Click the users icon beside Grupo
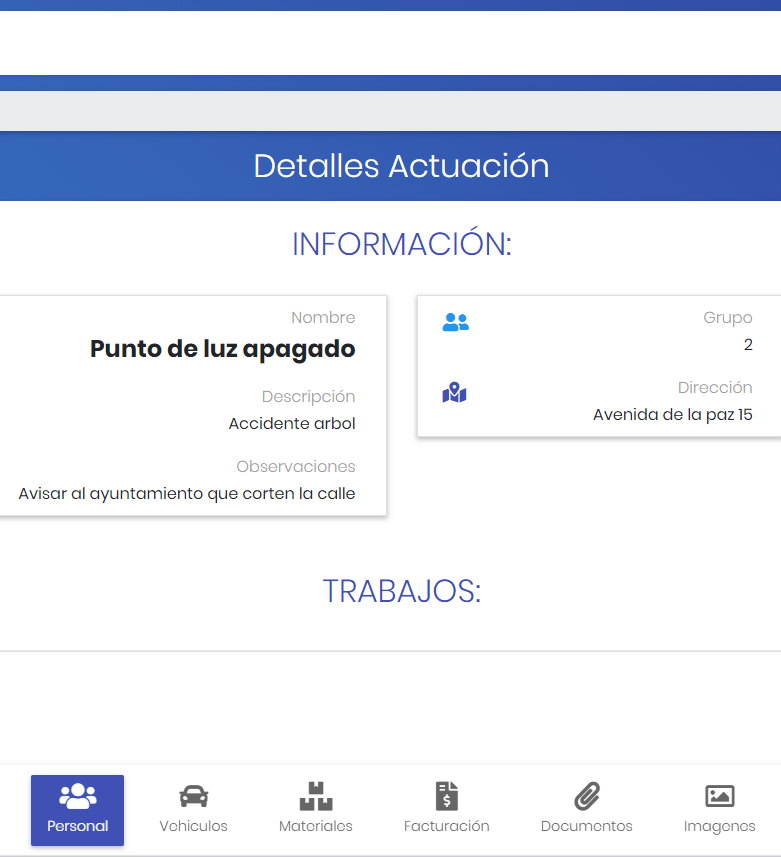The height and width of the screenshot is (857, 781). 455,323
